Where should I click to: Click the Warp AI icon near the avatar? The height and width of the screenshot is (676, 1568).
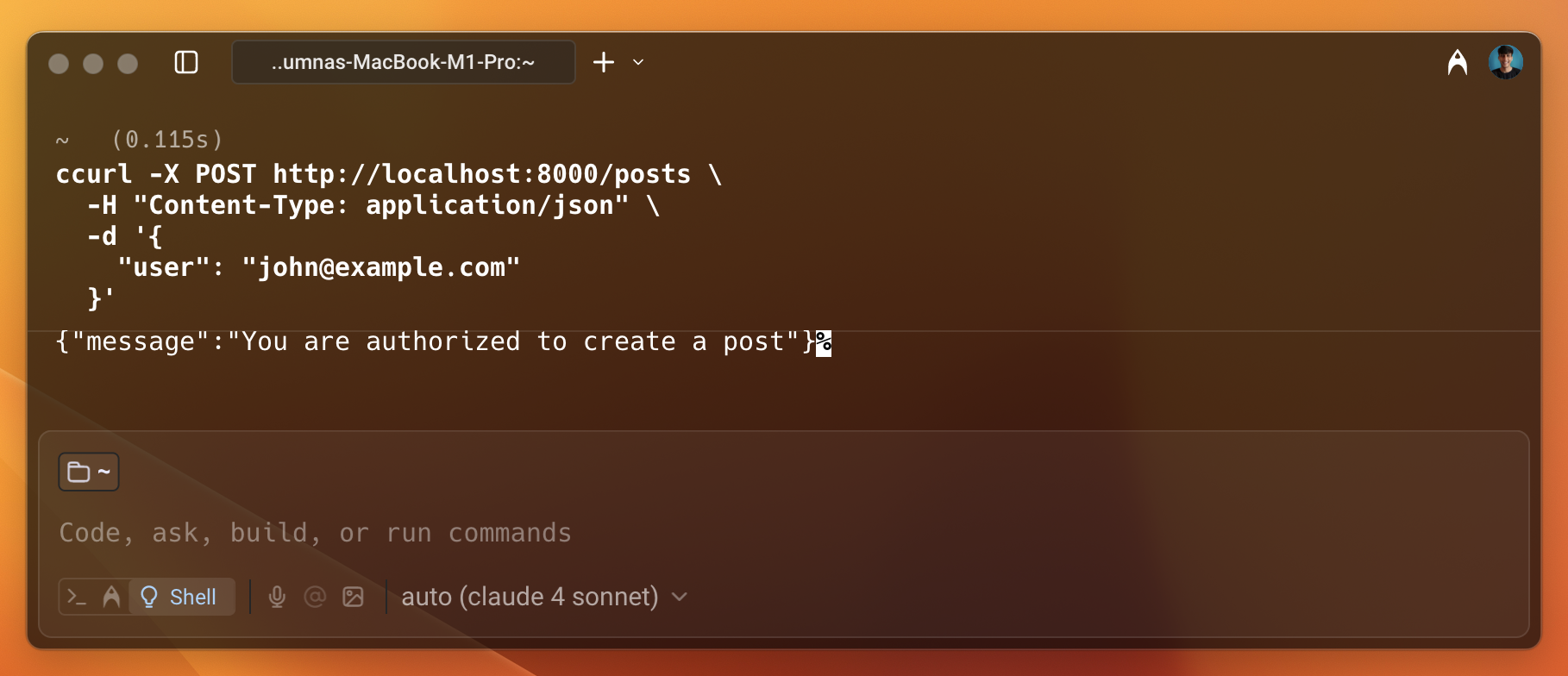[x=1457, y=61]
